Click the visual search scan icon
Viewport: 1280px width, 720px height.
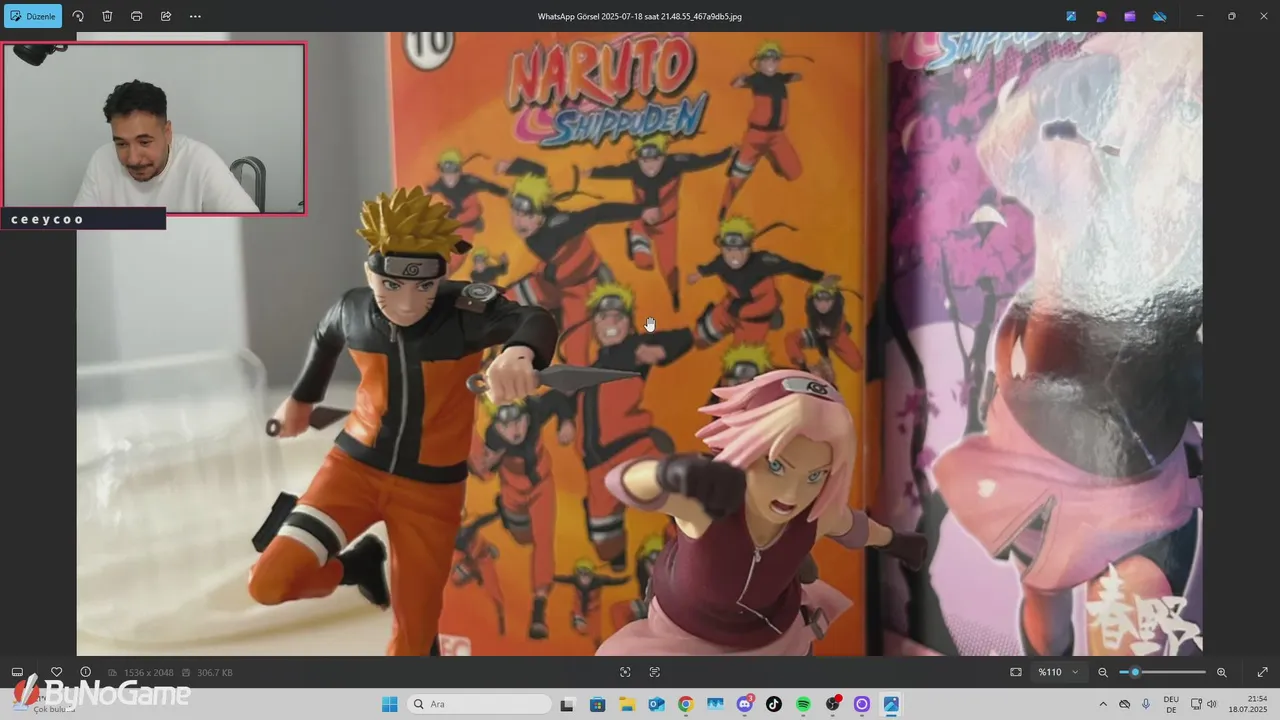(625, 672)
